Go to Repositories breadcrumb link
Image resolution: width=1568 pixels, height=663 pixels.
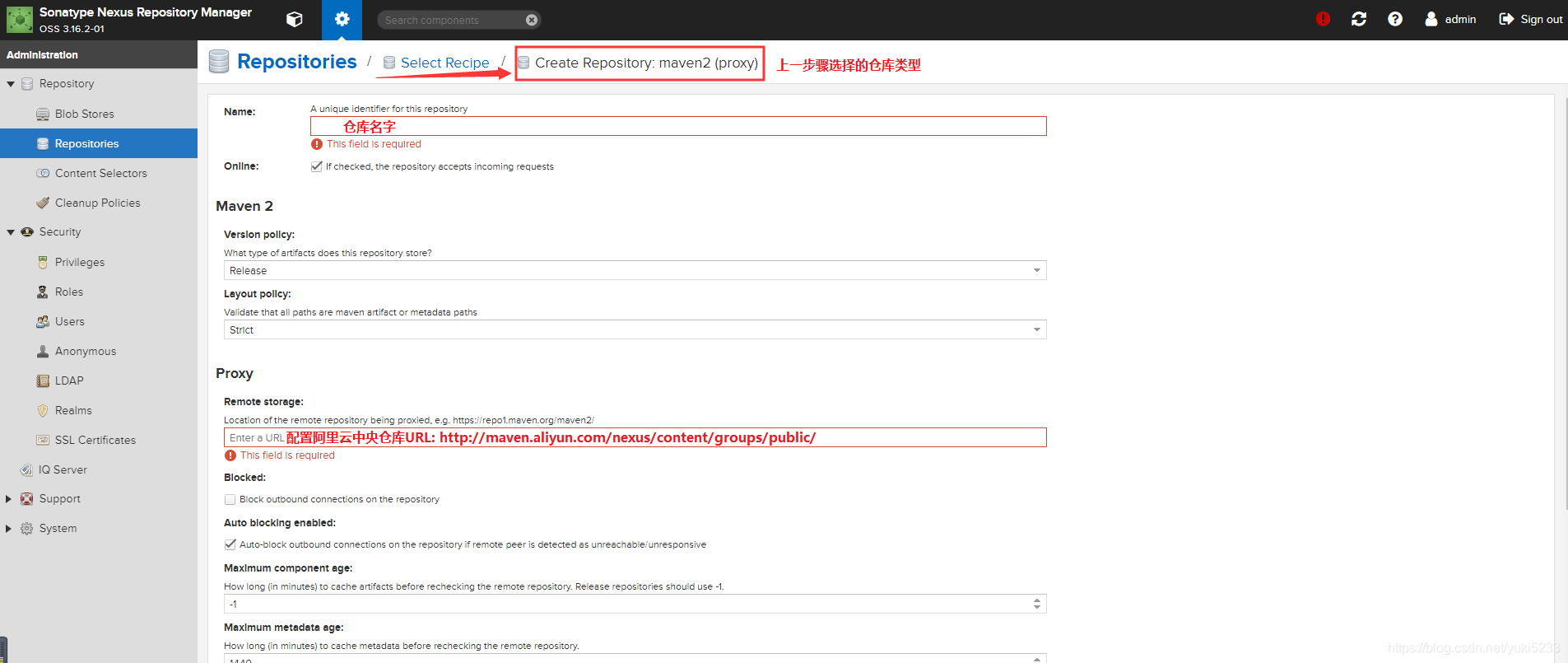pos(296,62)
